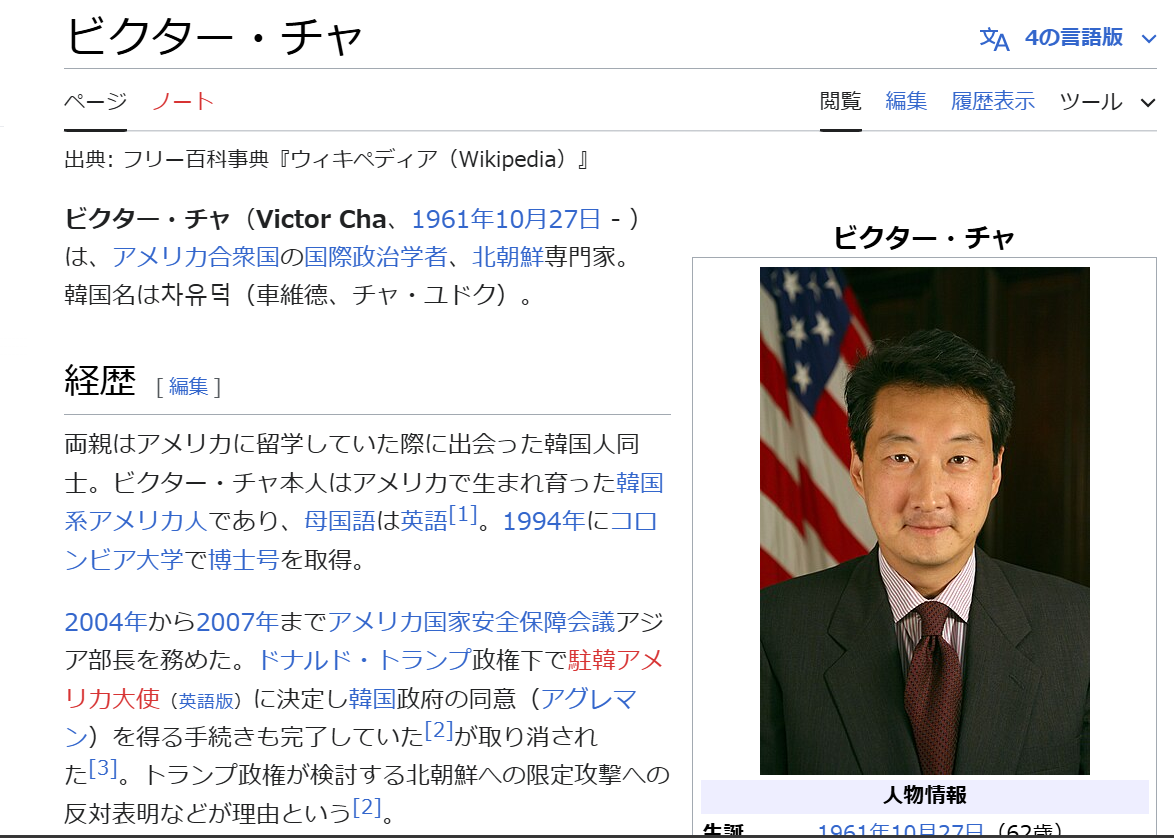Screen dimensions: 1174x838
Task: Select the ページ tab
Action: coord(95,101)
